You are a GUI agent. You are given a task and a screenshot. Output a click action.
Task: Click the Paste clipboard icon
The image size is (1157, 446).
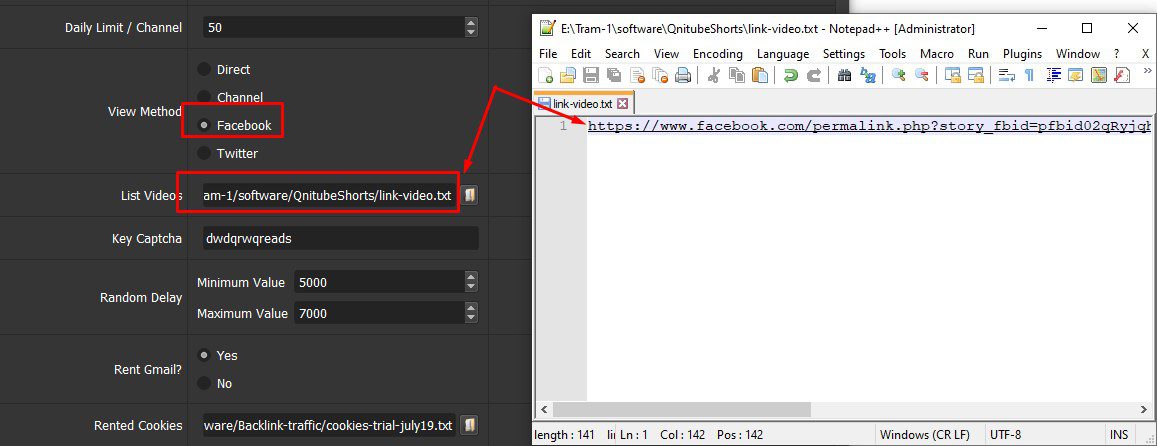760,75
